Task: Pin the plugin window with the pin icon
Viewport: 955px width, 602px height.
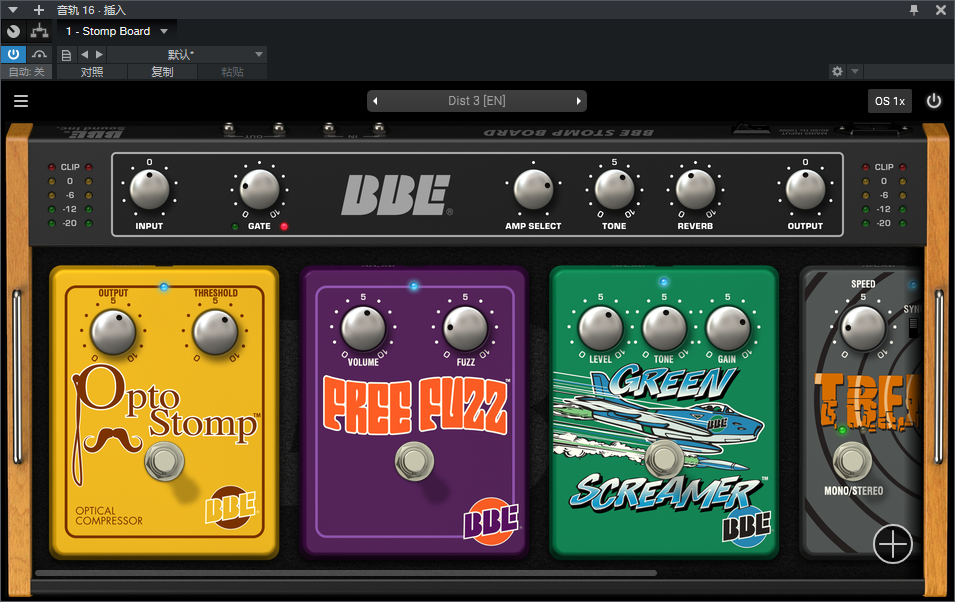Action: coord(914,10)
